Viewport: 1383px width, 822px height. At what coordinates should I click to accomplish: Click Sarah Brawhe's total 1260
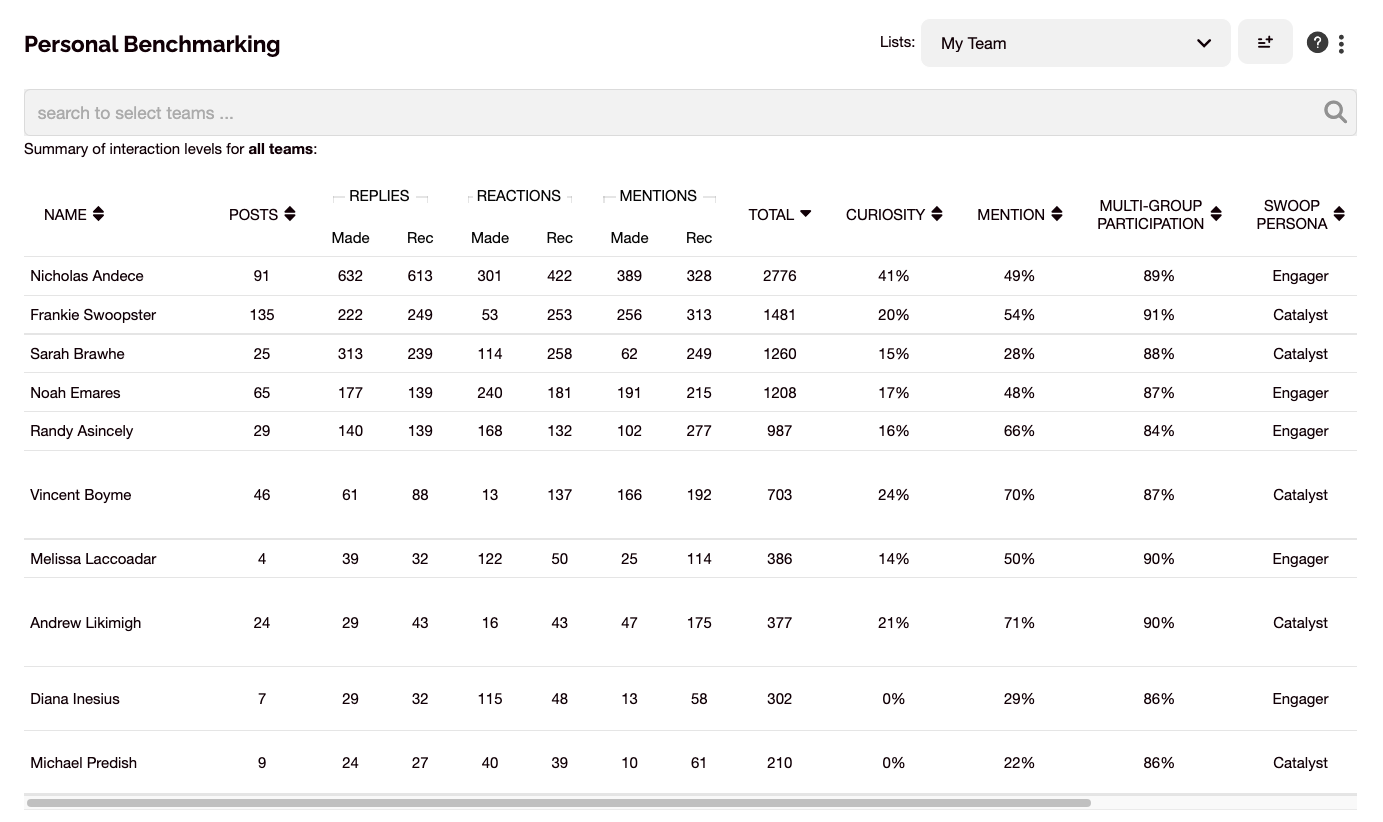(780, 354)
